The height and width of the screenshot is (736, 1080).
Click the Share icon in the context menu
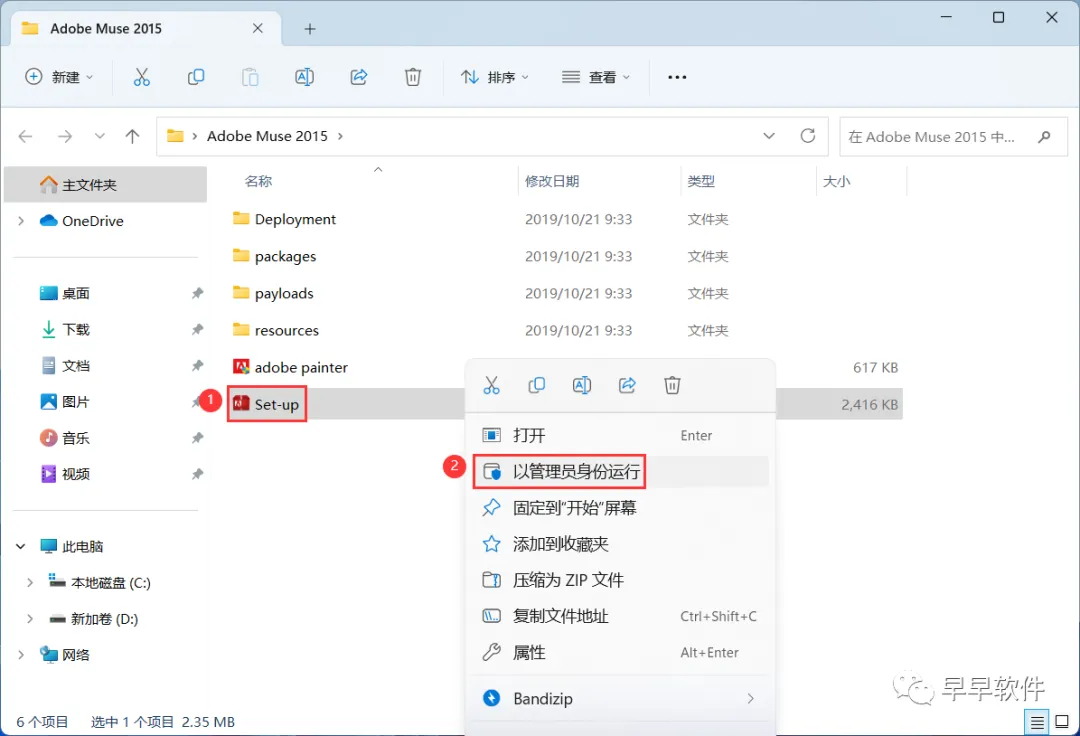point(627,386)
